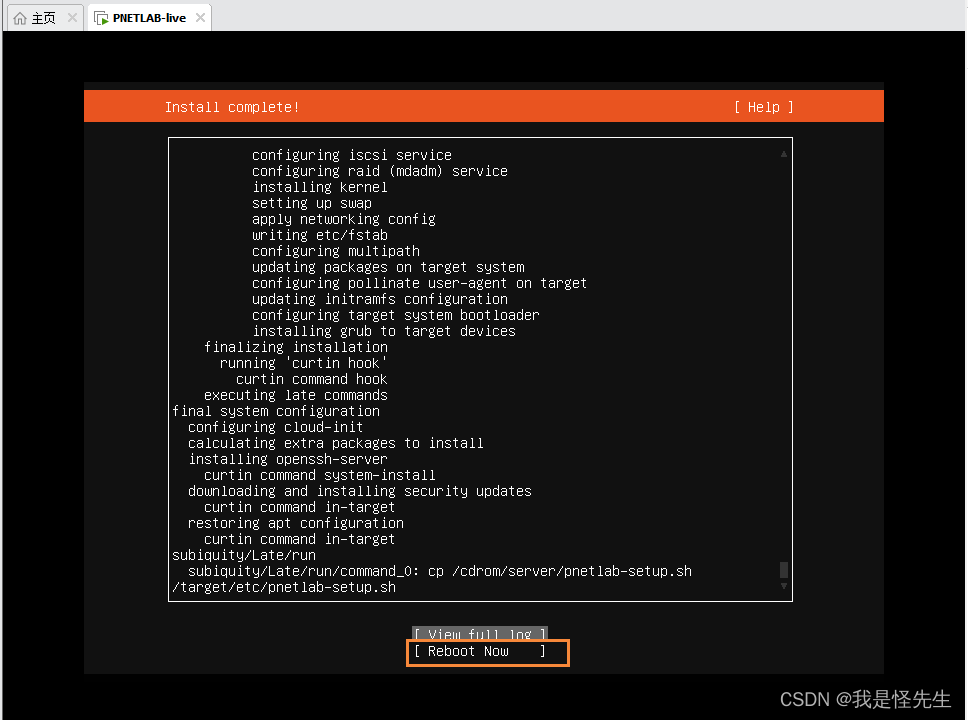Activate the Reboot Now button
The width and height of the screenshot is (968, 720).
click(x=487, y=651)
